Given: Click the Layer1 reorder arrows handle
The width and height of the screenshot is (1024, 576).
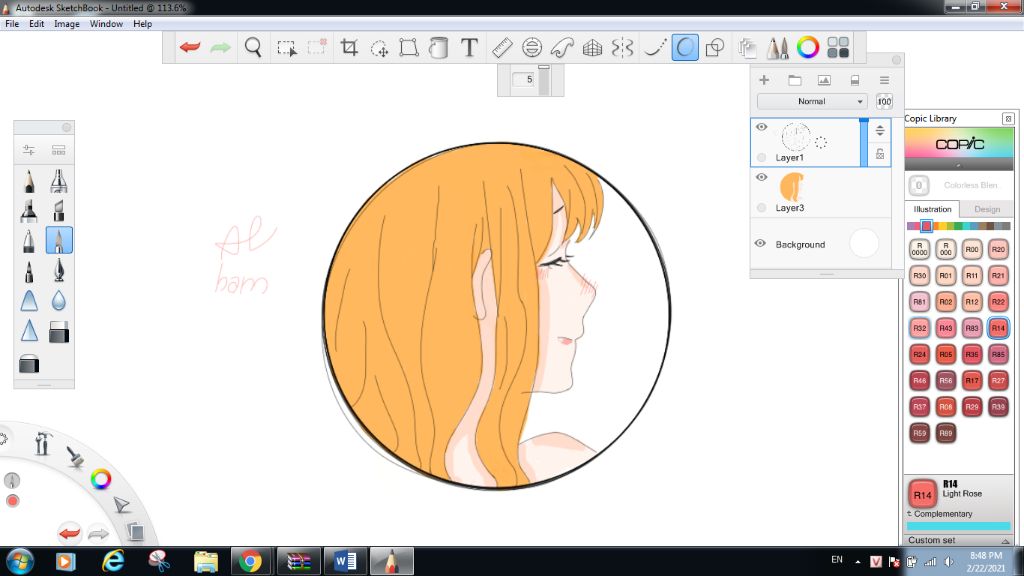Looking at the screenshot, I should pos(880,130).
